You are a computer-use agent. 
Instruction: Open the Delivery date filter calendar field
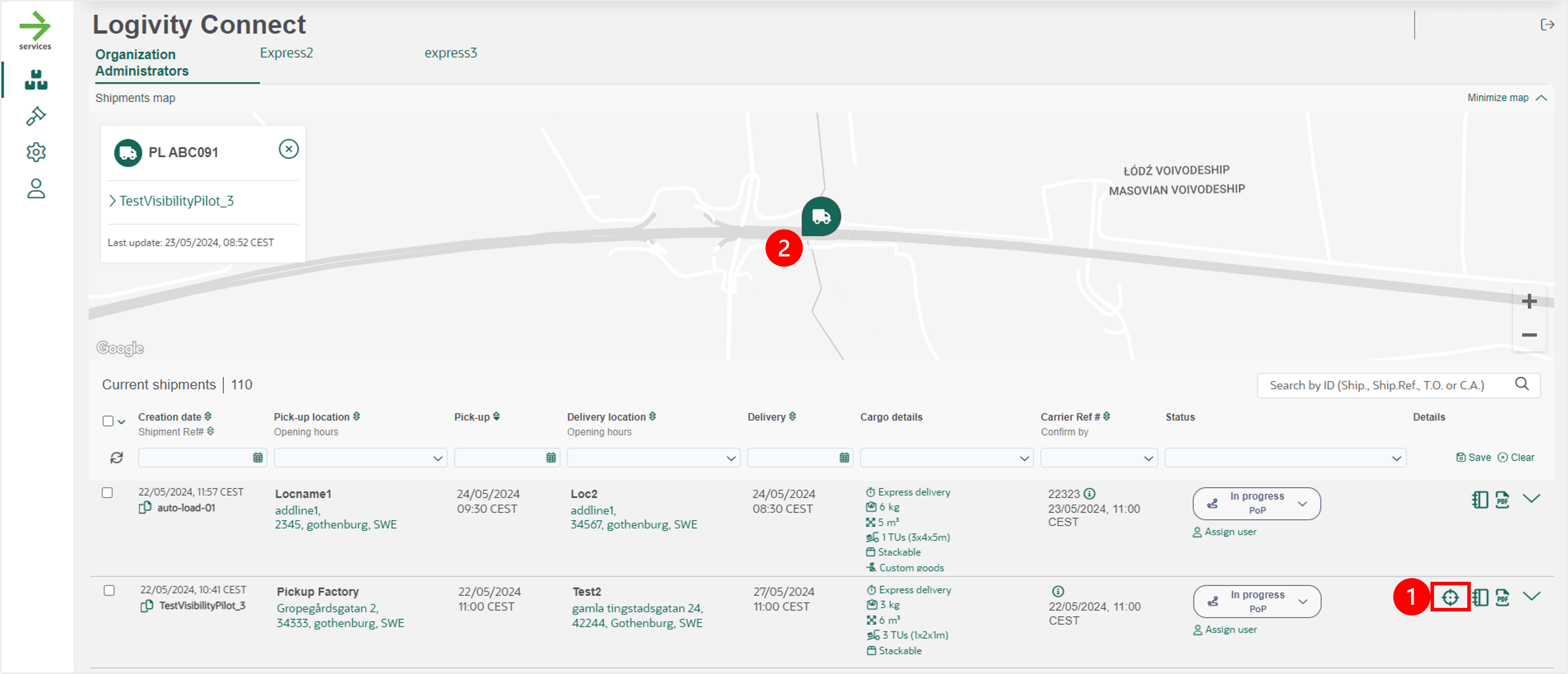coord(800,458)
